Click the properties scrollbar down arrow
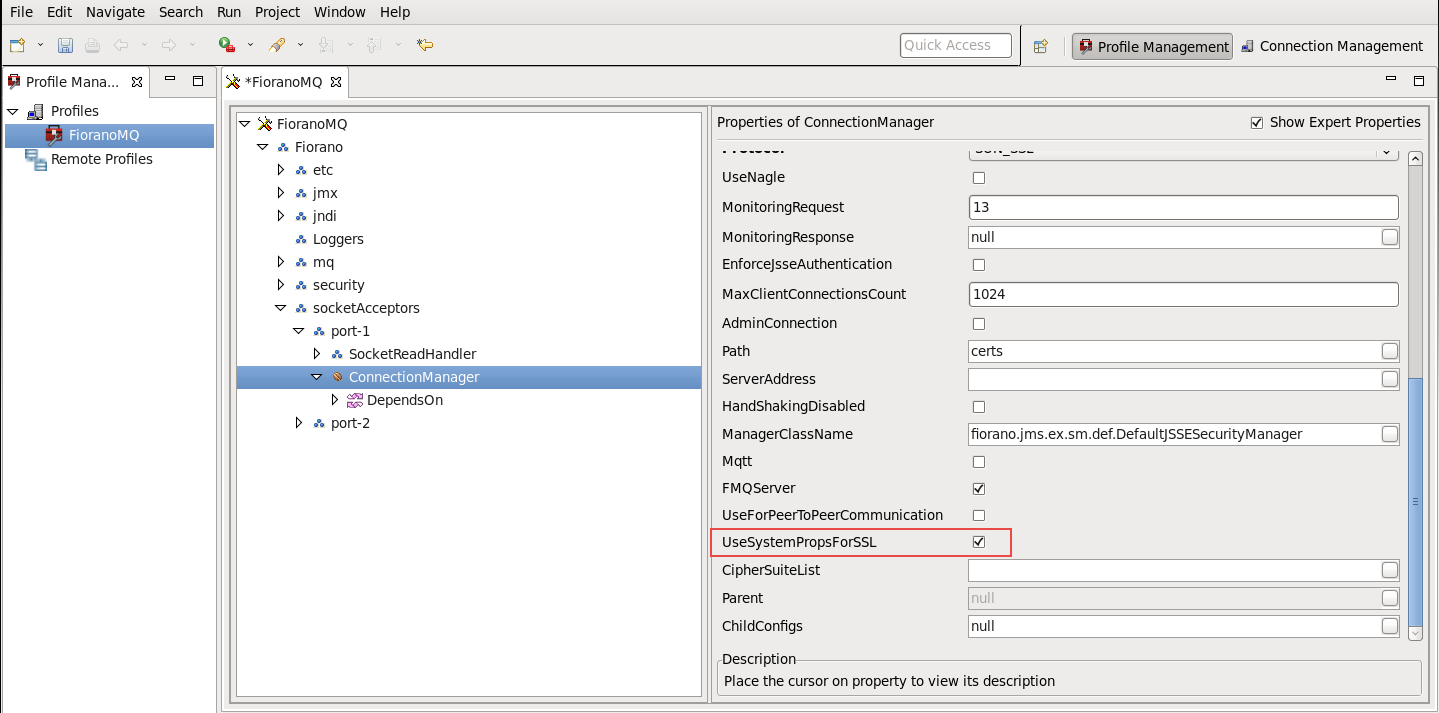The image size is (1439, 713). (1414, 632)
